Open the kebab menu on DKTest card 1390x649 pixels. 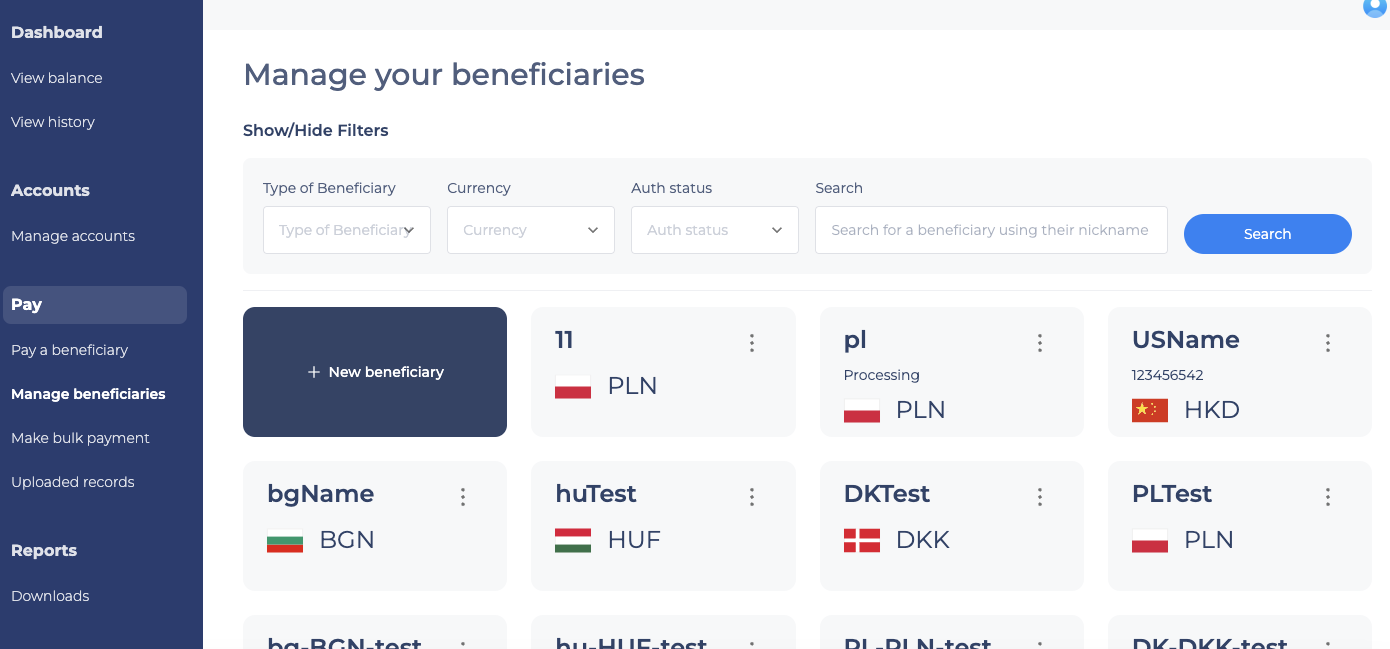coord(1040,497)
